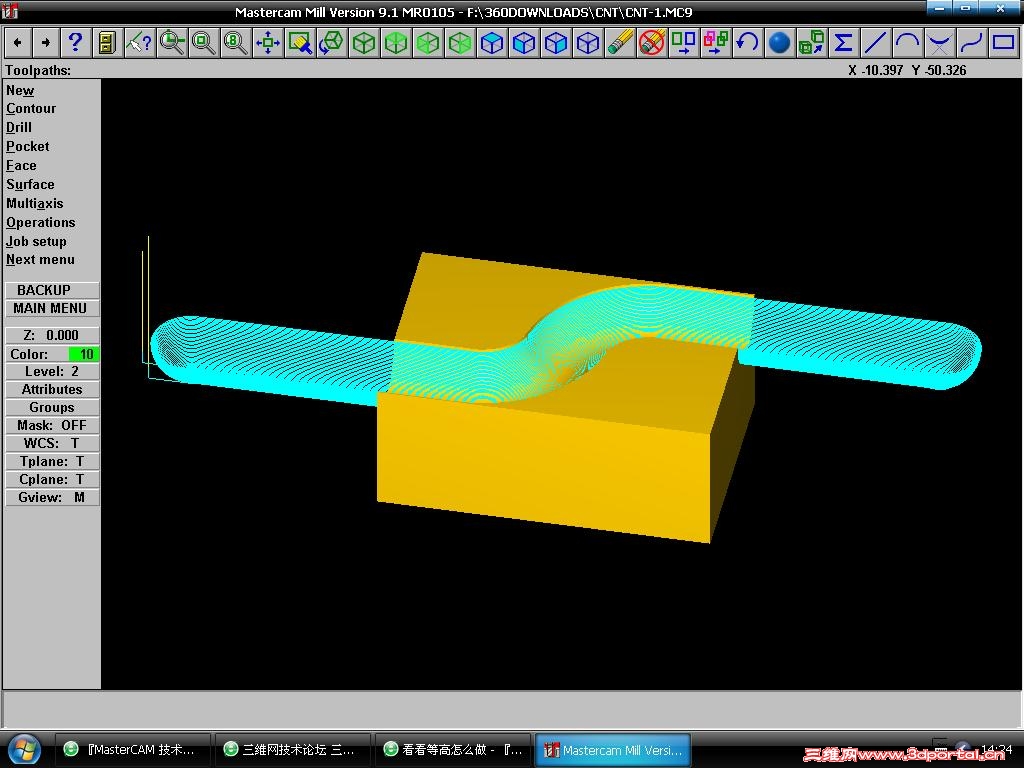1024x768 pixels.
Task: Repaint the screen with the brush icon
Action: (300, 43)
